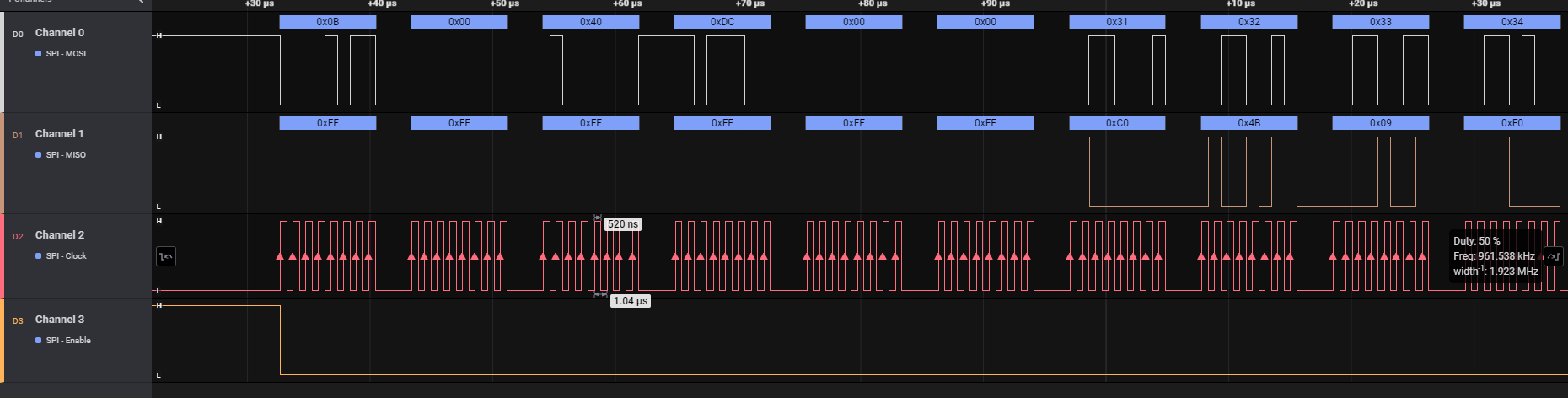This screenshot has height=398, width=1568.
Task: Select the Channel 2 name label
Action: coord(60,235)
